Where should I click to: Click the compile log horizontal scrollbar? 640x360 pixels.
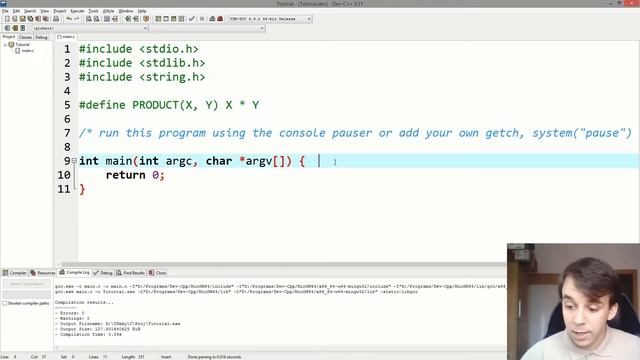click(281, 347)
